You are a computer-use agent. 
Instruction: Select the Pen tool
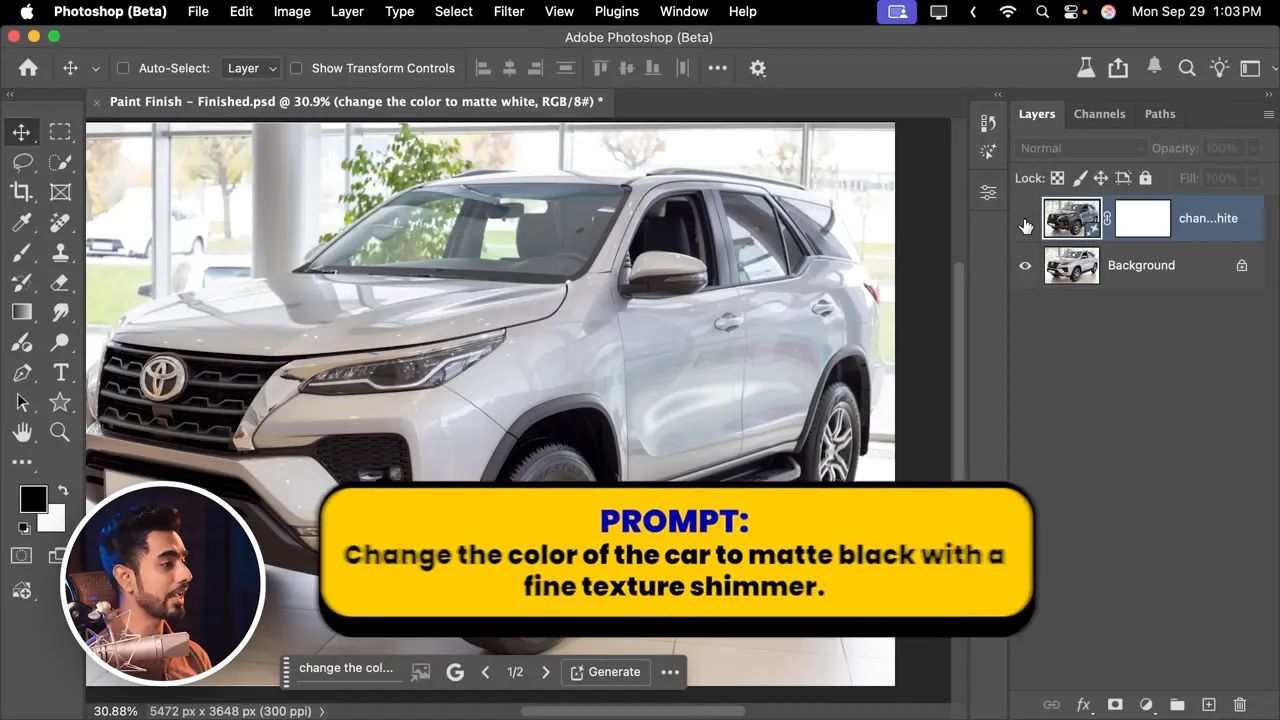pyautogui.click(x=21, y=372)
